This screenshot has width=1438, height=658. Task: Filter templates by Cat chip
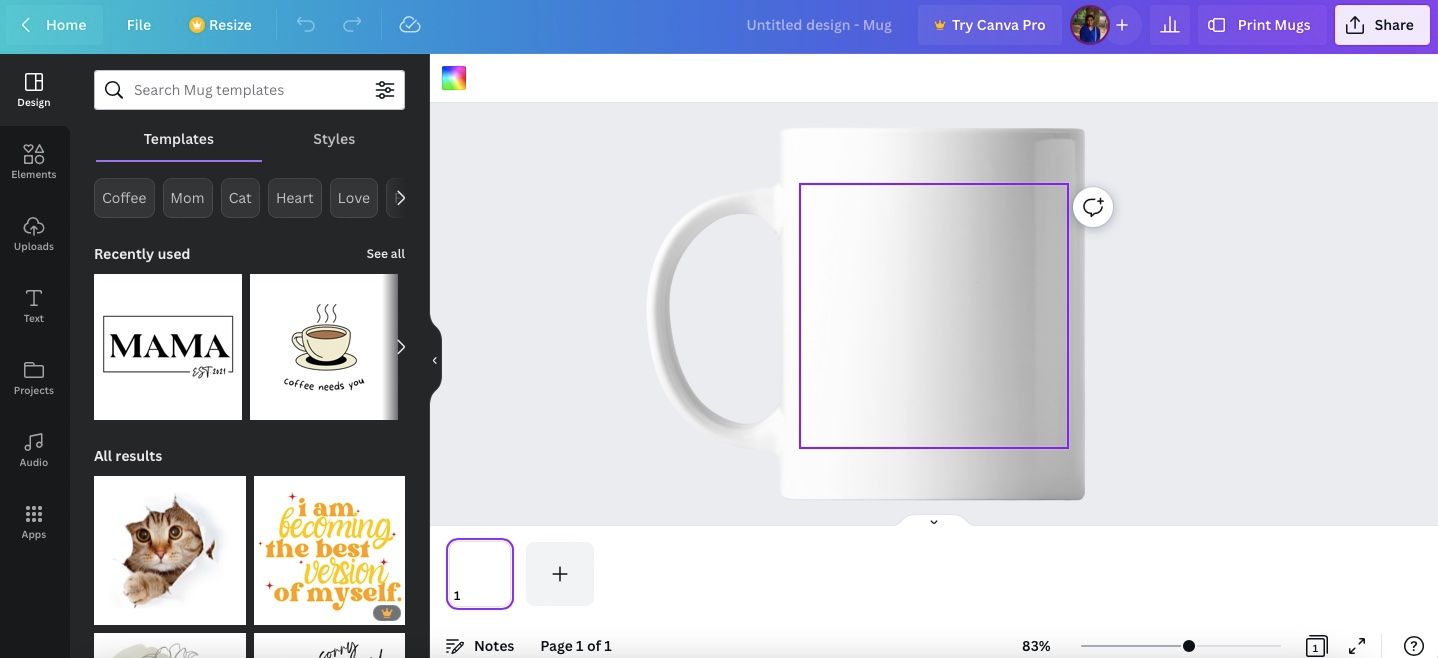(x=240, y=198)
